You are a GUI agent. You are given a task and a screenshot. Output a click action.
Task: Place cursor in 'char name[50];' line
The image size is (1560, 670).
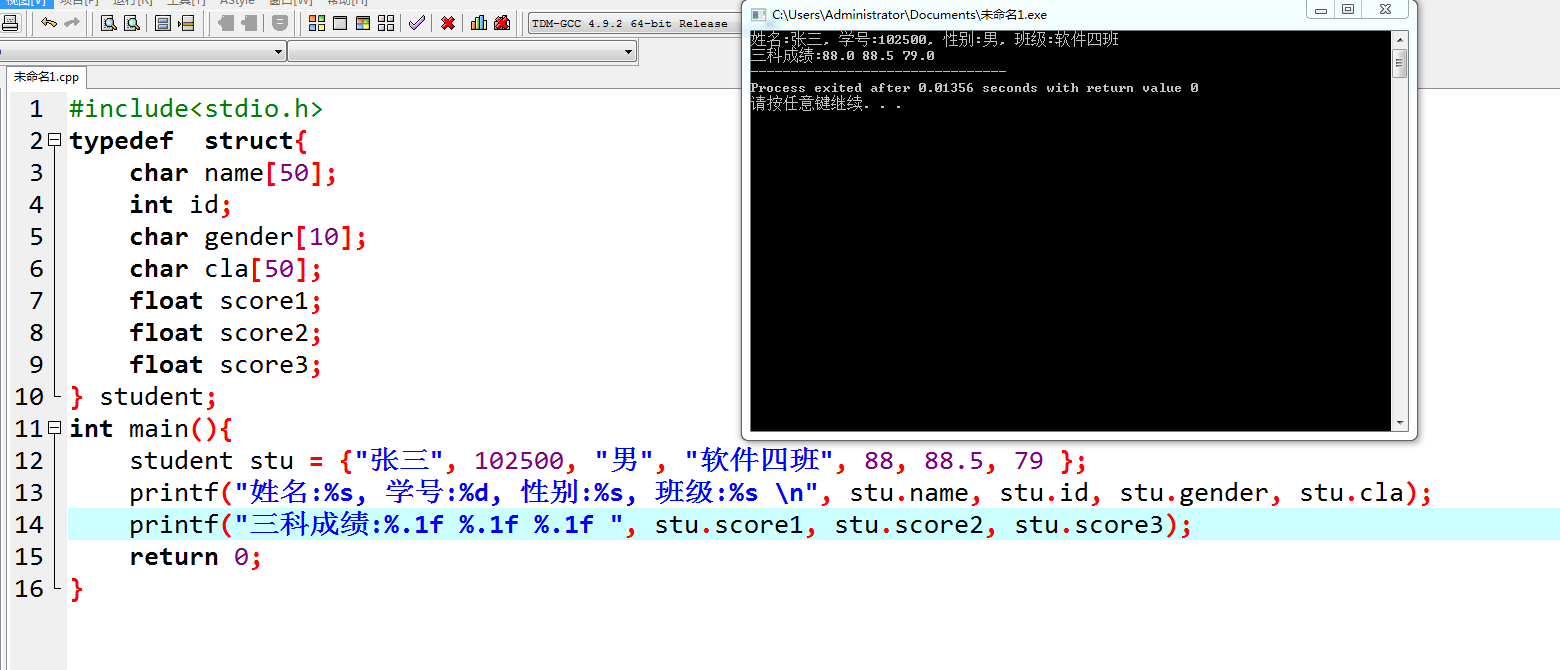[x=234, y=172]
